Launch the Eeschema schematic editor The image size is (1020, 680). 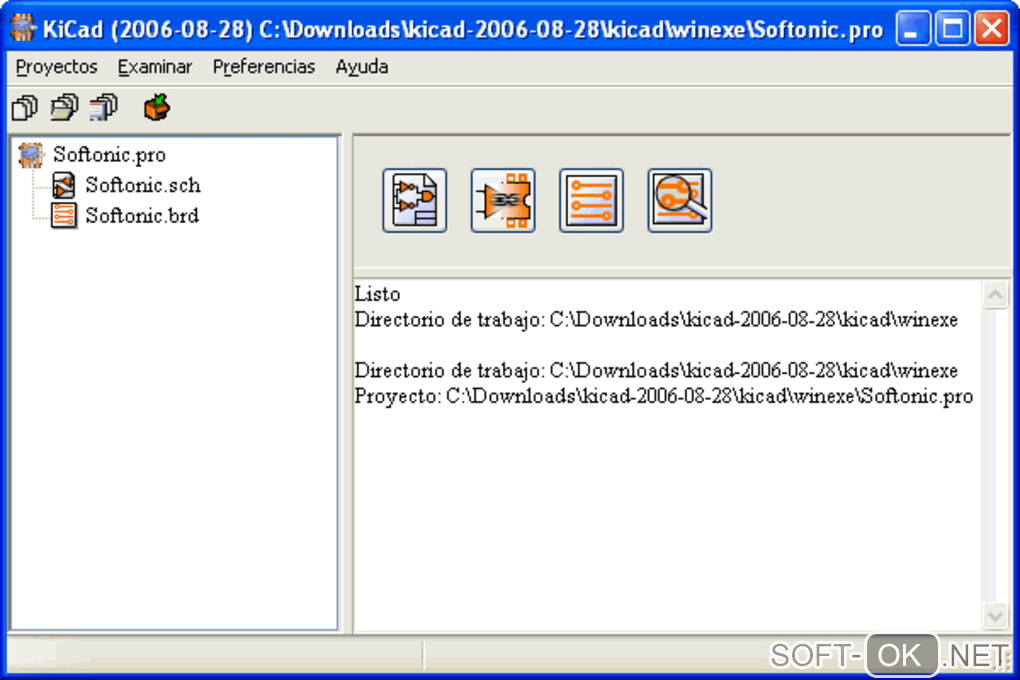point(414,200)
